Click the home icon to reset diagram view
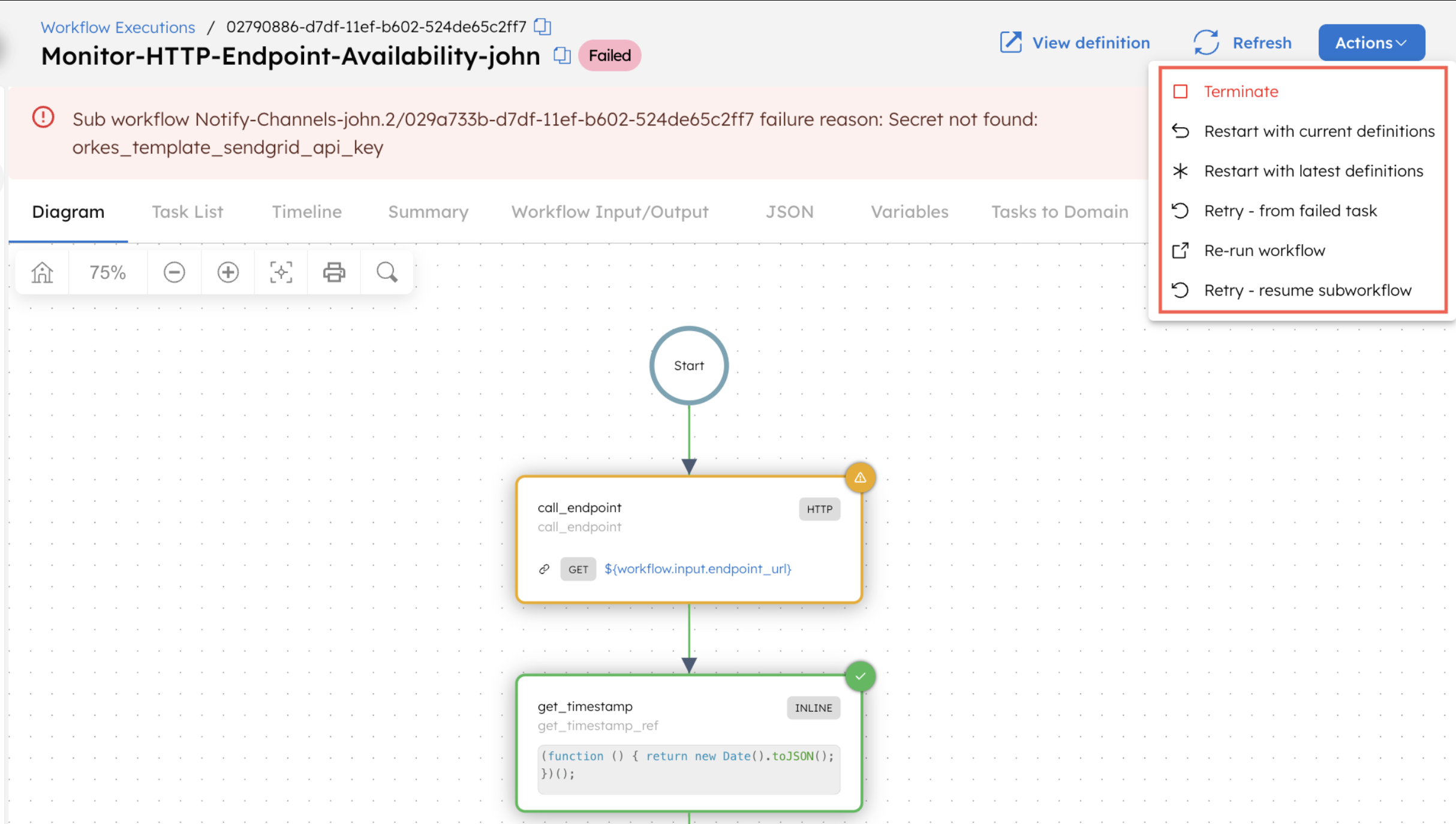Image resolution: width=1456 pixels, height=824 pixels. tap(41, 272)
